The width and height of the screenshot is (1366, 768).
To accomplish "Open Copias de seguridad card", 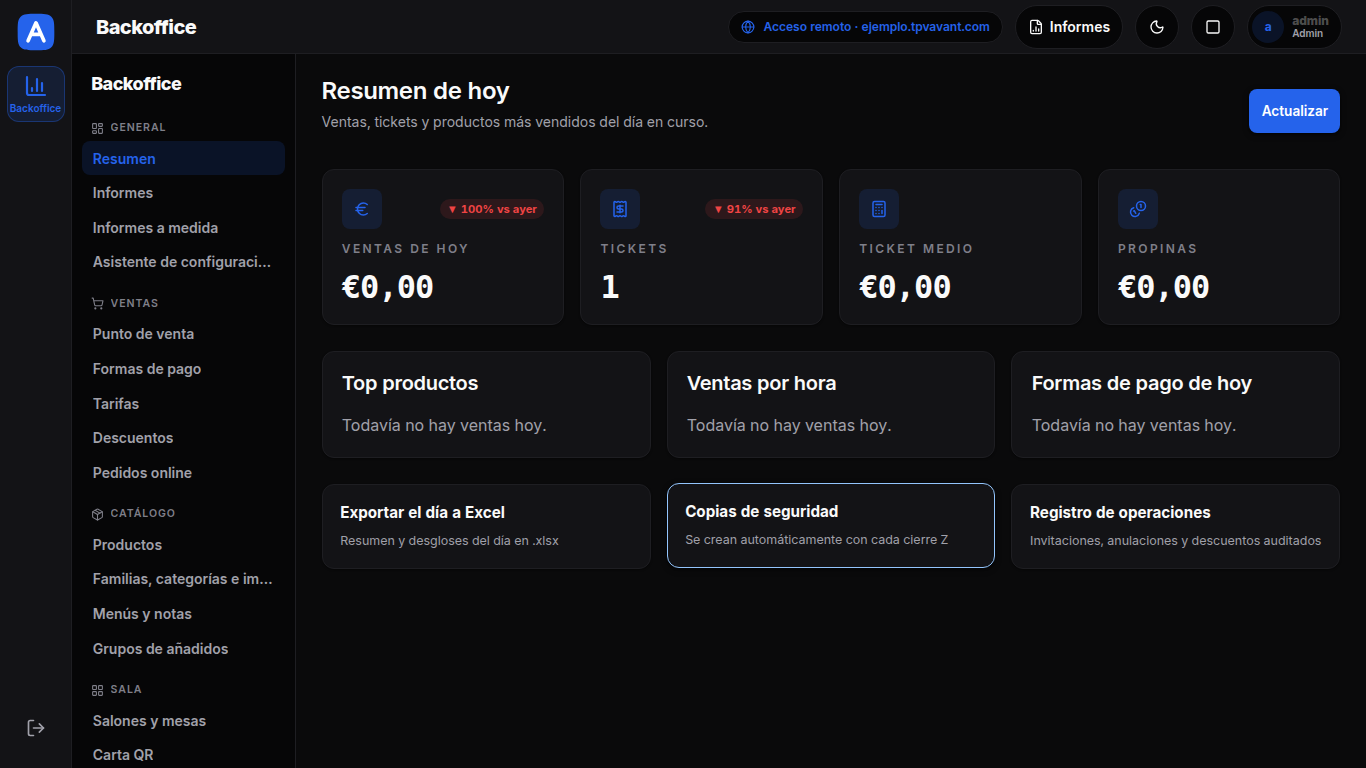I will (x=831, y=525).
